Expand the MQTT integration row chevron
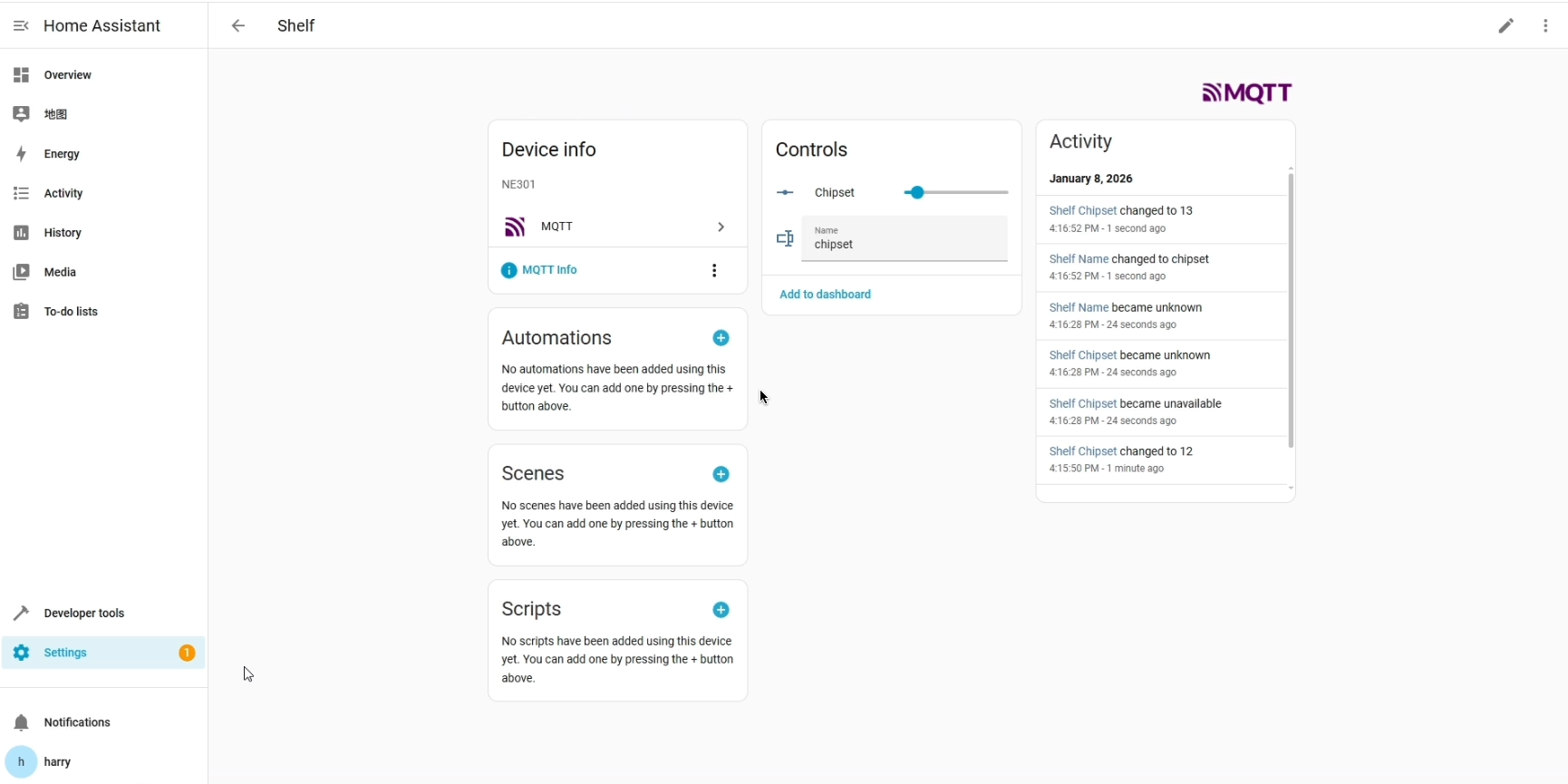The width and height of the screenshot is (1568, 784). [x=721, y=227]
